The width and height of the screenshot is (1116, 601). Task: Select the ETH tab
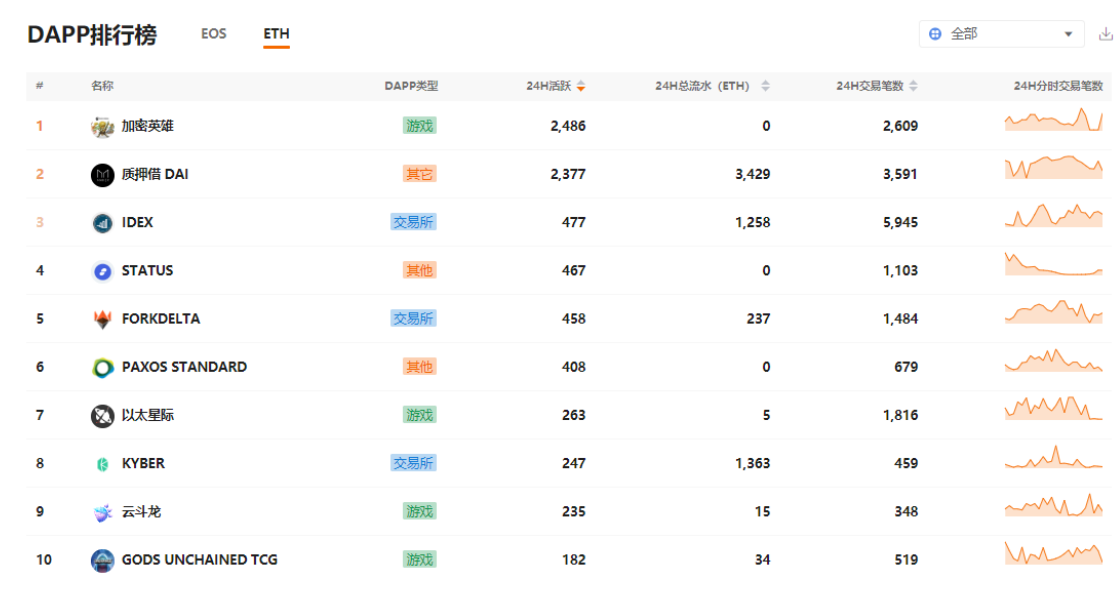[276, 33]
